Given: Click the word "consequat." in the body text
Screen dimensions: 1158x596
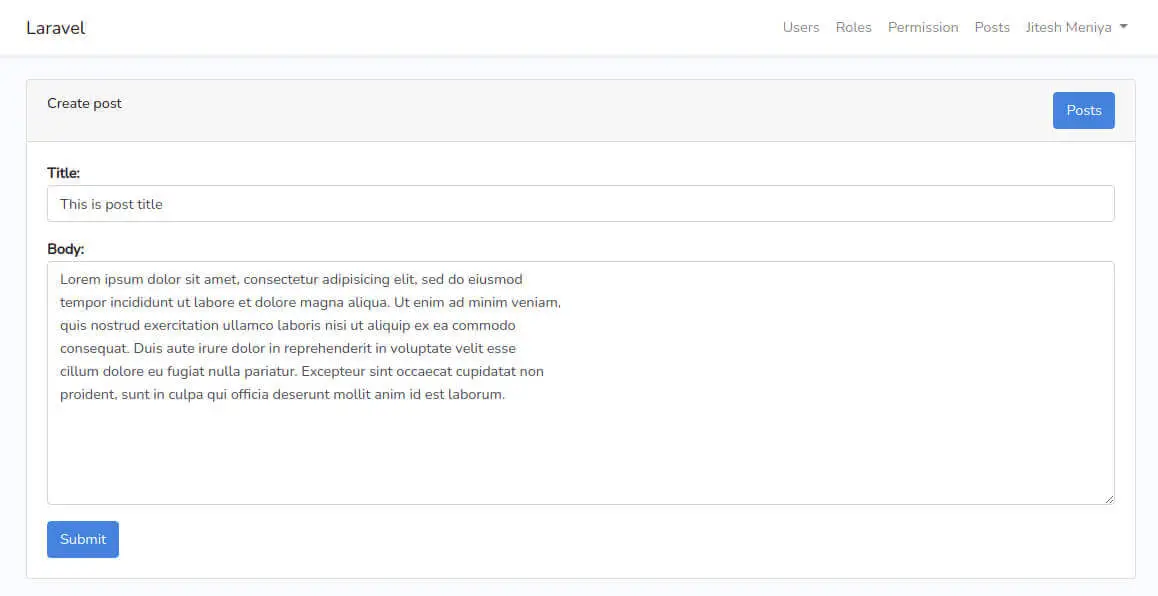Looking at the screenshot, I should tap(95, 349).
